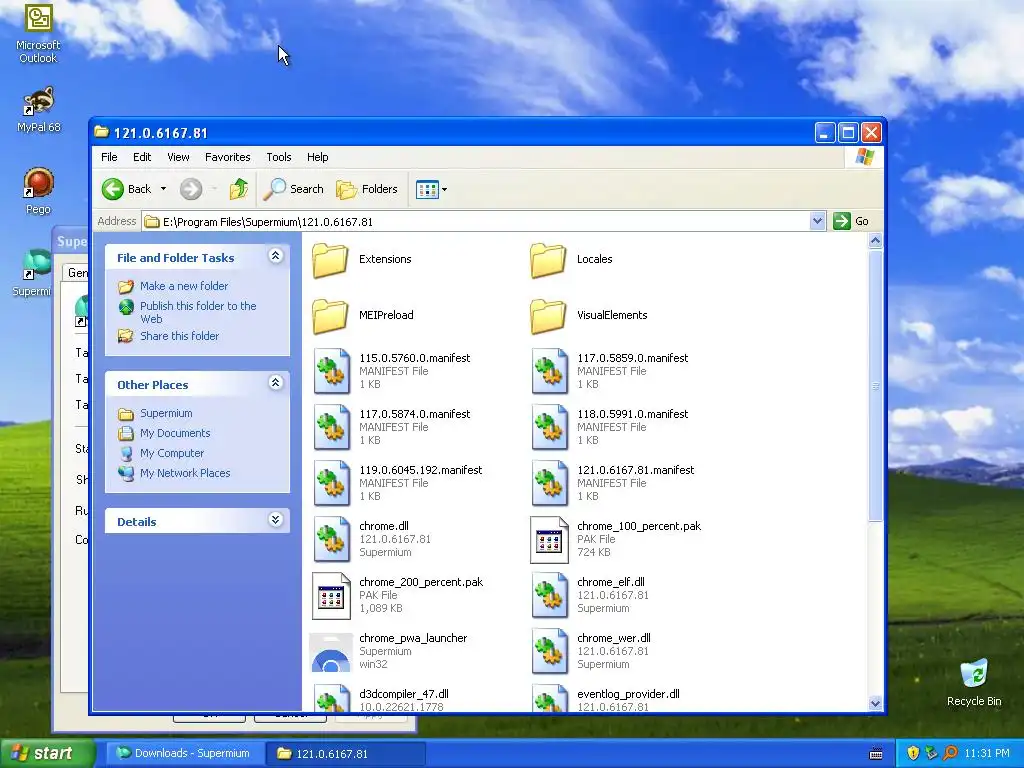The height and width of the screenshot is (768, 1024).
Task: Click the Search magnifier toolbar button
Action: point(293,189)
